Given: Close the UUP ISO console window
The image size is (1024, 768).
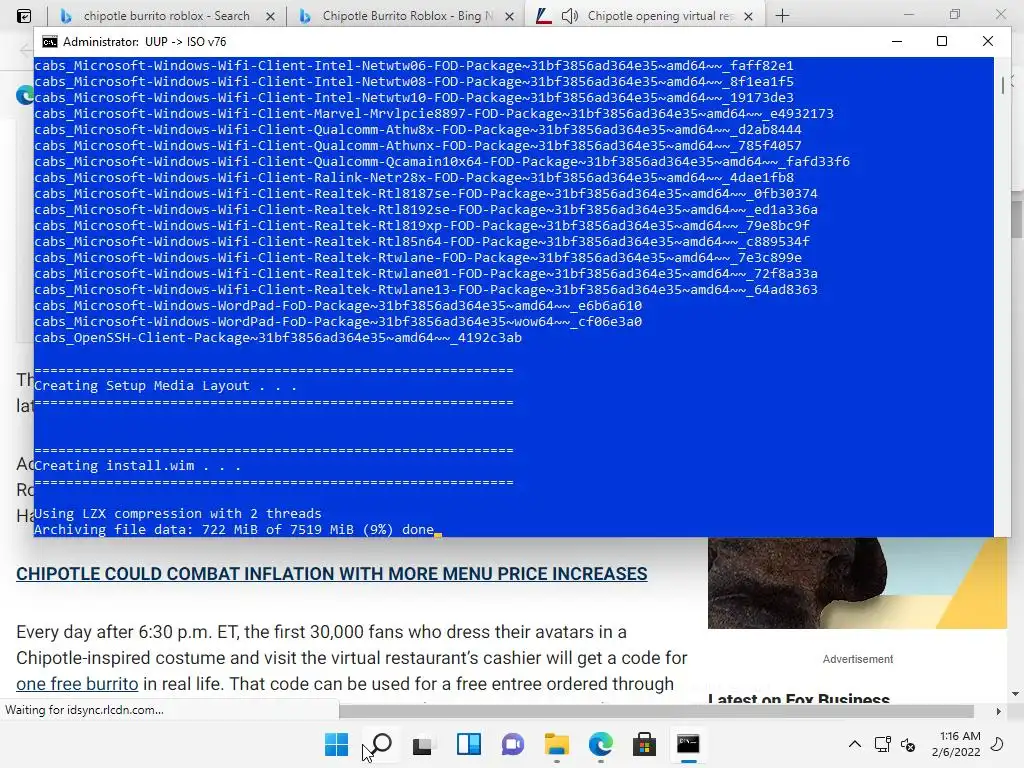Looking at the screenshot, I should 987,41.
